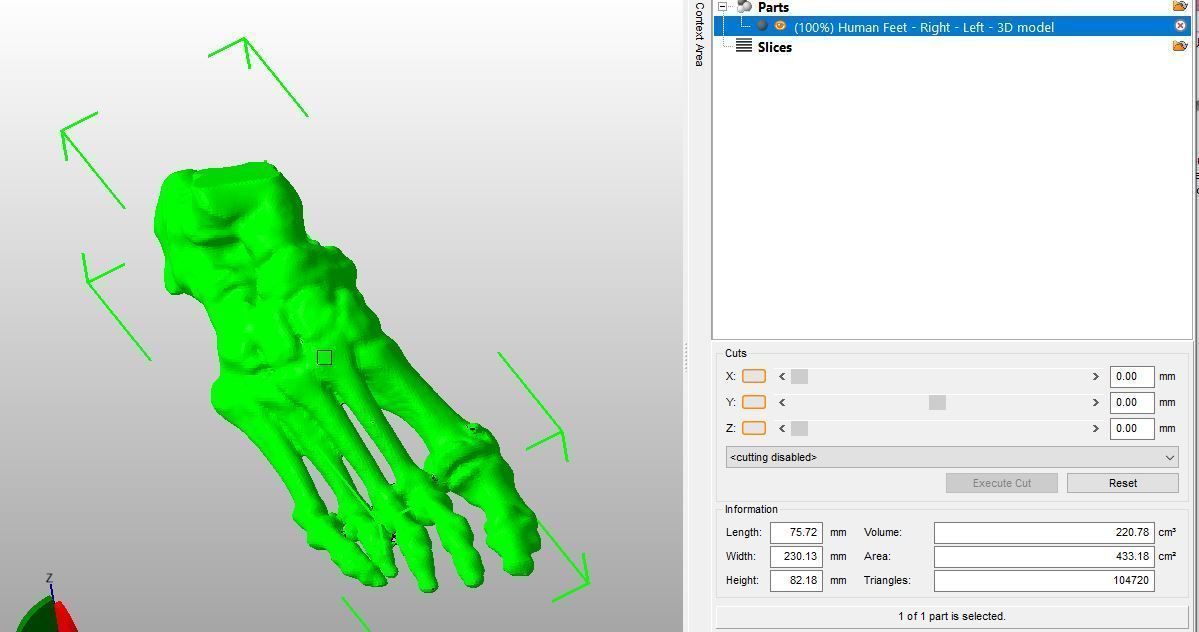Image resolution: width=1199 pixels, height=632 pixels.
Task: Focus the Y cut value field
Action: [1132, 402]
